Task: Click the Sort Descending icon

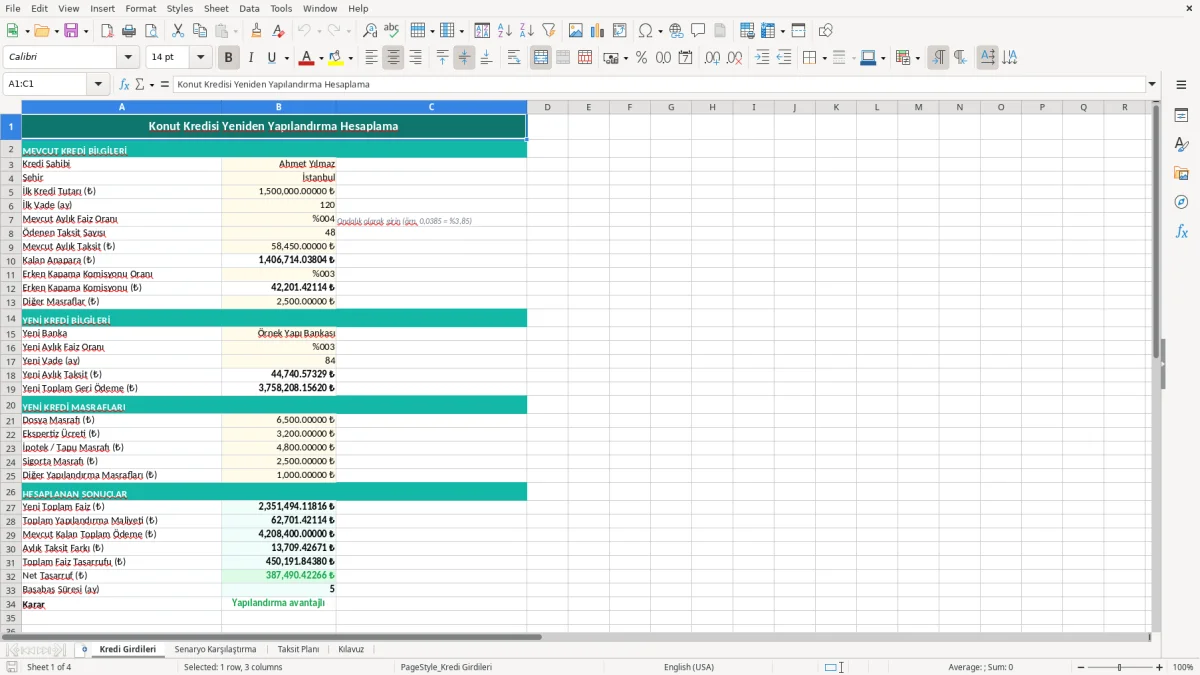Action: click(526, 31)
